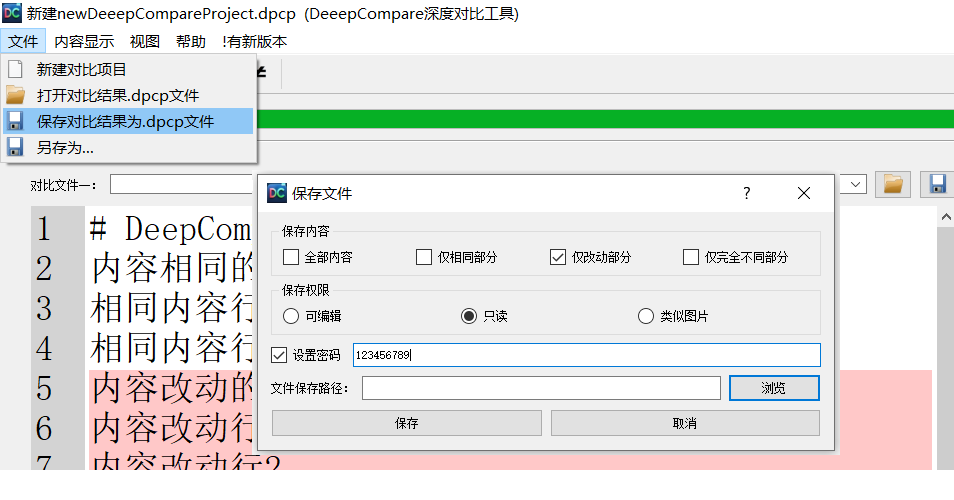Close the 保存文件 dialog with X

pos(804,193)
